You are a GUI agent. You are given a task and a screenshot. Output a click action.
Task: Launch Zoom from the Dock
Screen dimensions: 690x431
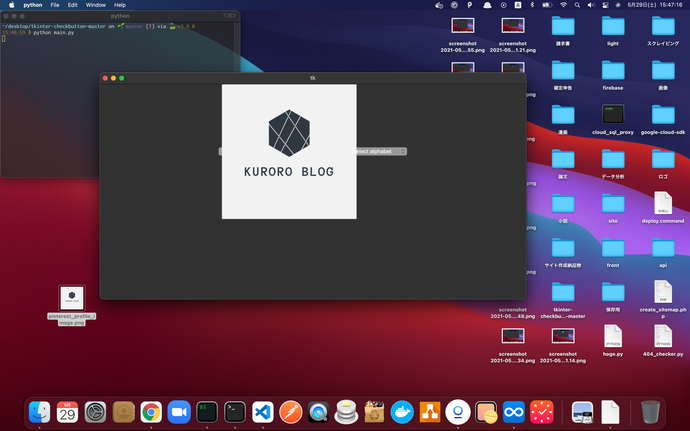pos(179,413)
